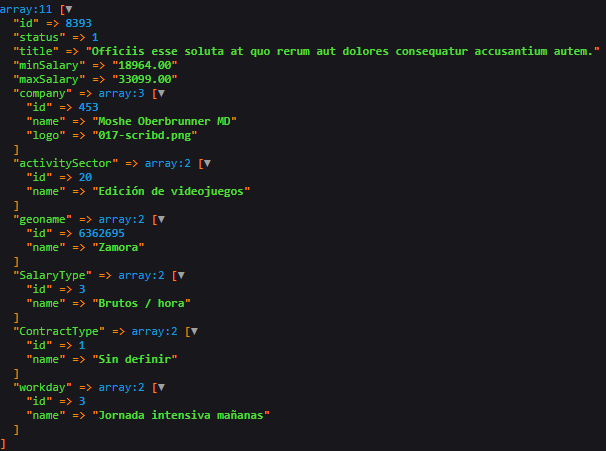
Task: Click the array:3 label after company
Action: point(121,93)
